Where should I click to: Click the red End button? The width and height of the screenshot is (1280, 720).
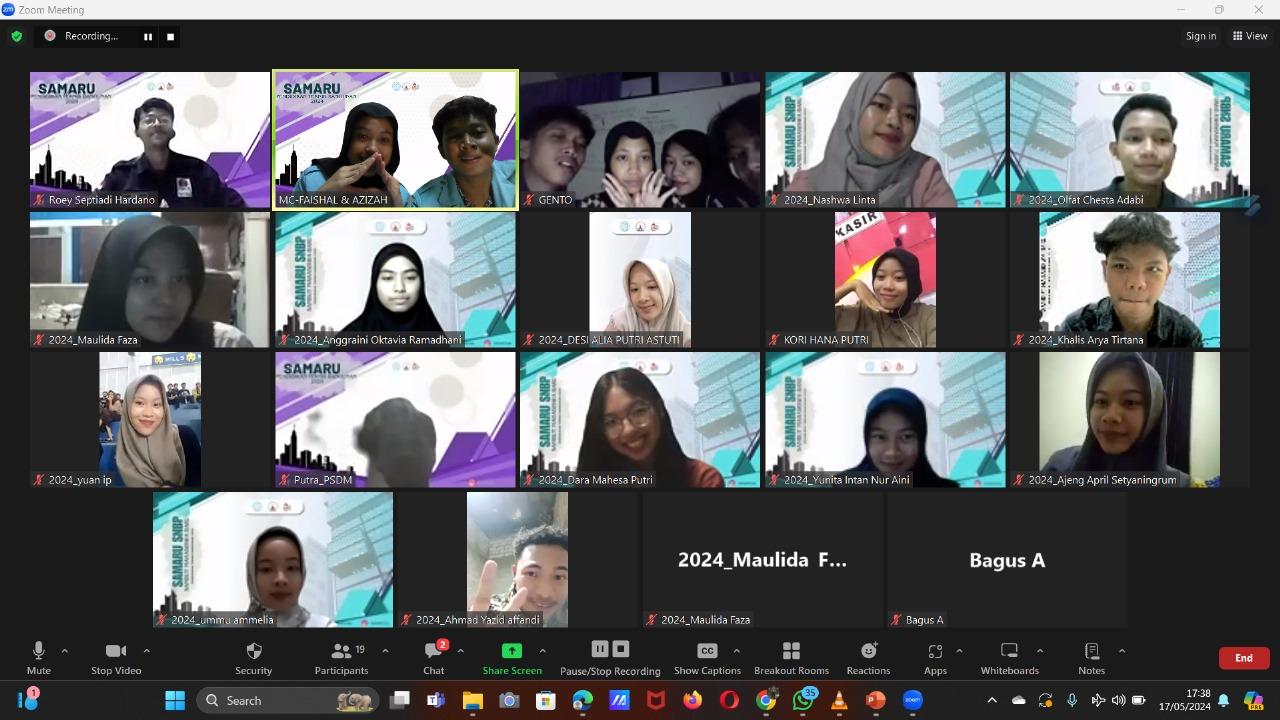(x=1243, y=658)
